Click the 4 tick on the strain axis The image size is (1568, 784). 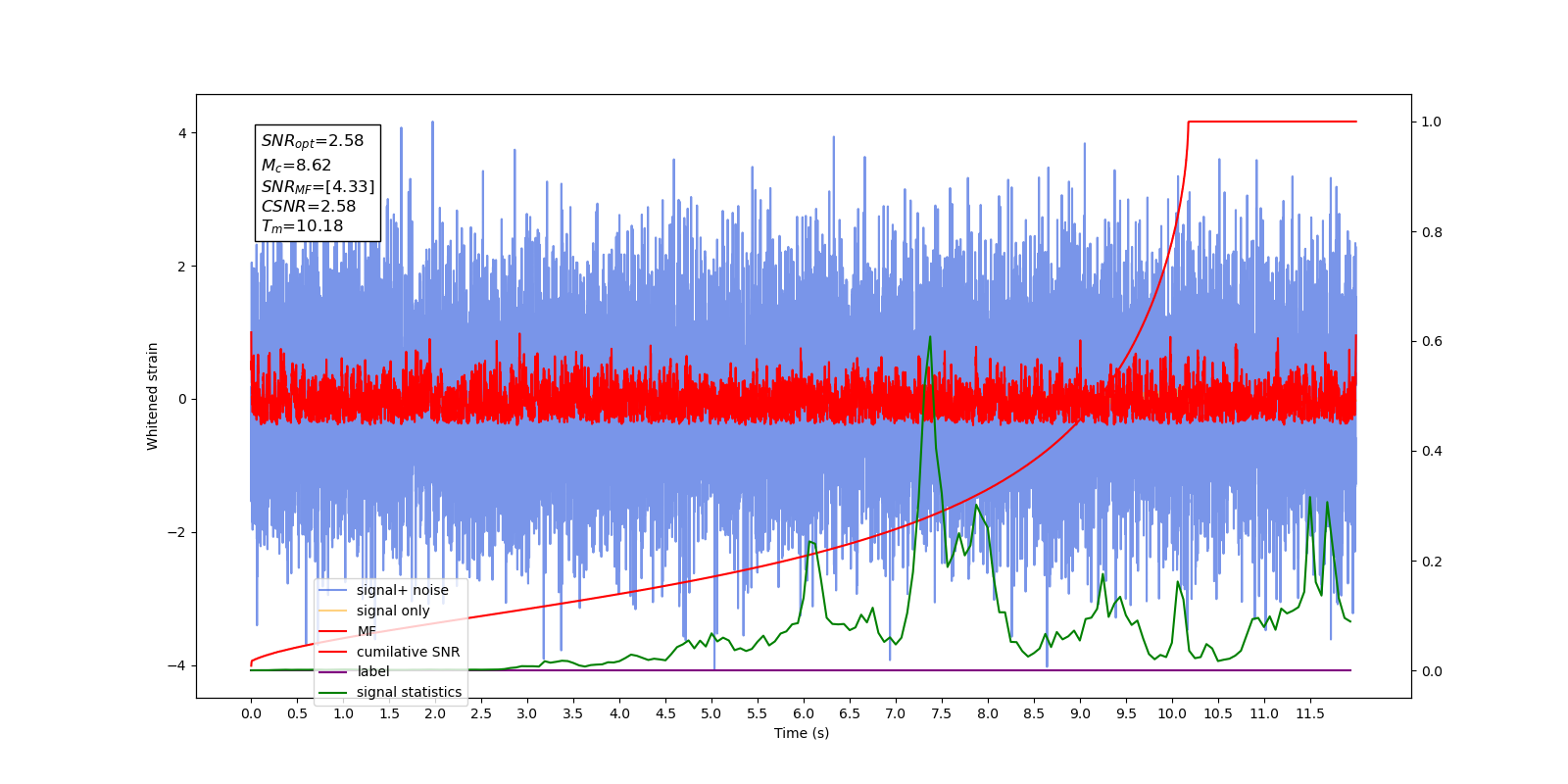click(x=182, y=133)
